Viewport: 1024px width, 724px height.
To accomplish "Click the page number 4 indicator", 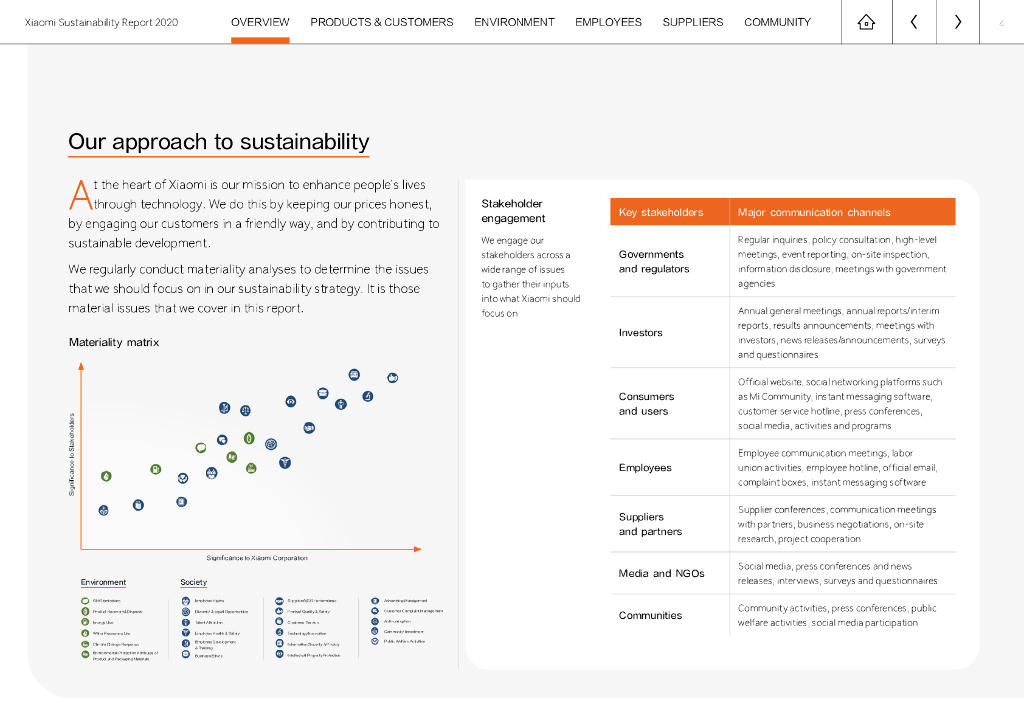I will 1001,23.
